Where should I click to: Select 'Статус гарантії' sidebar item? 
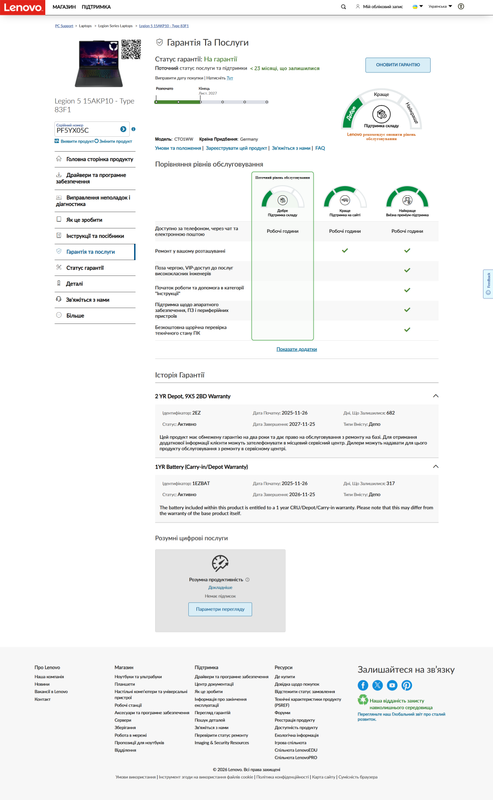(95, 268)
